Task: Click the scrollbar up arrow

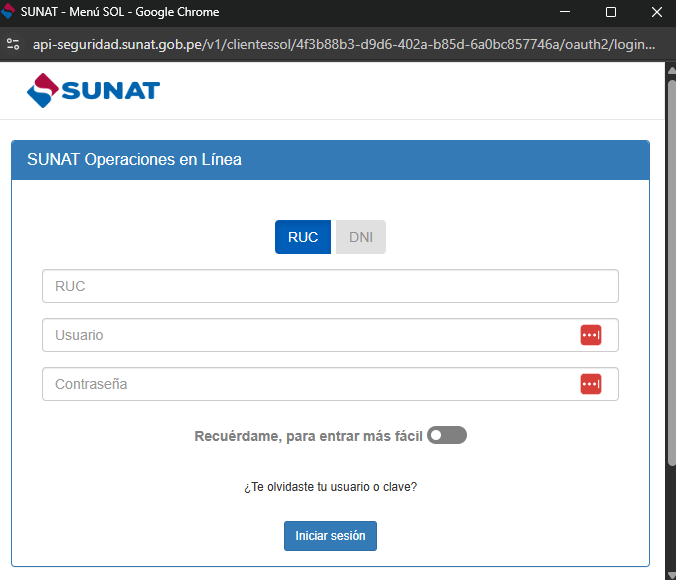Action: (672, 70)
